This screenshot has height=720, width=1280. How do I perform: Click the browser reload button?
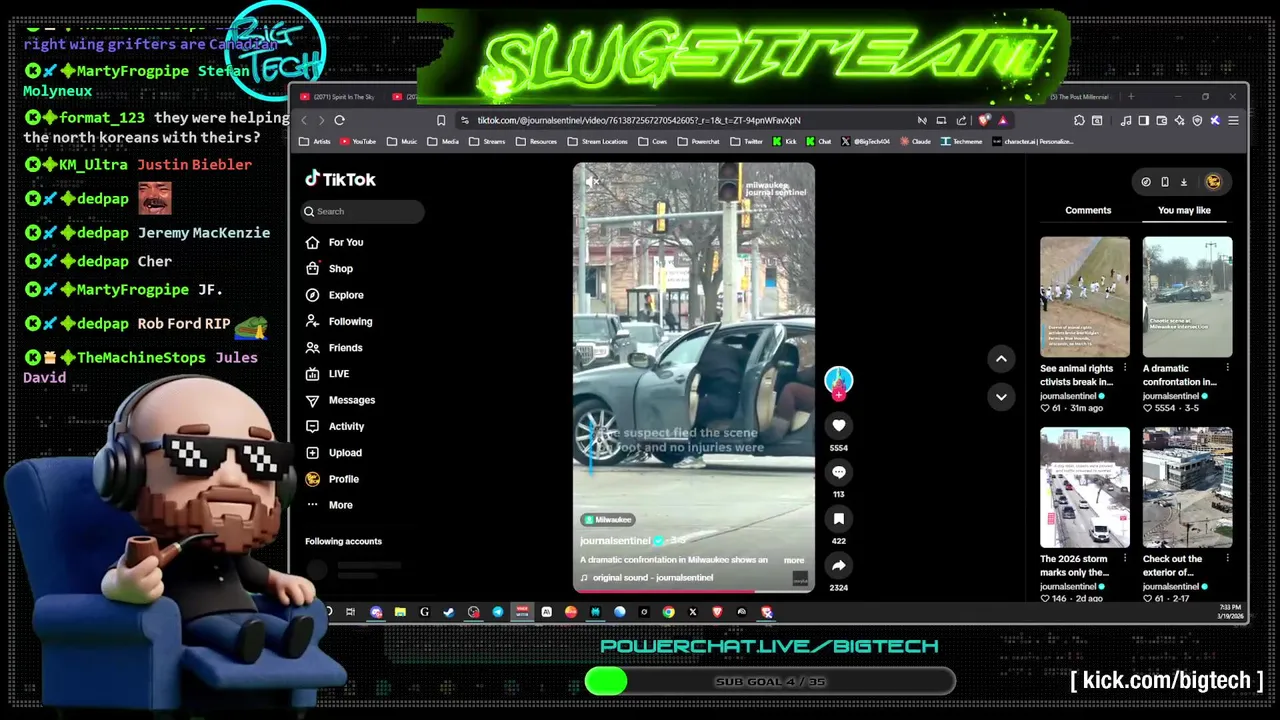[x=339, y=120]
